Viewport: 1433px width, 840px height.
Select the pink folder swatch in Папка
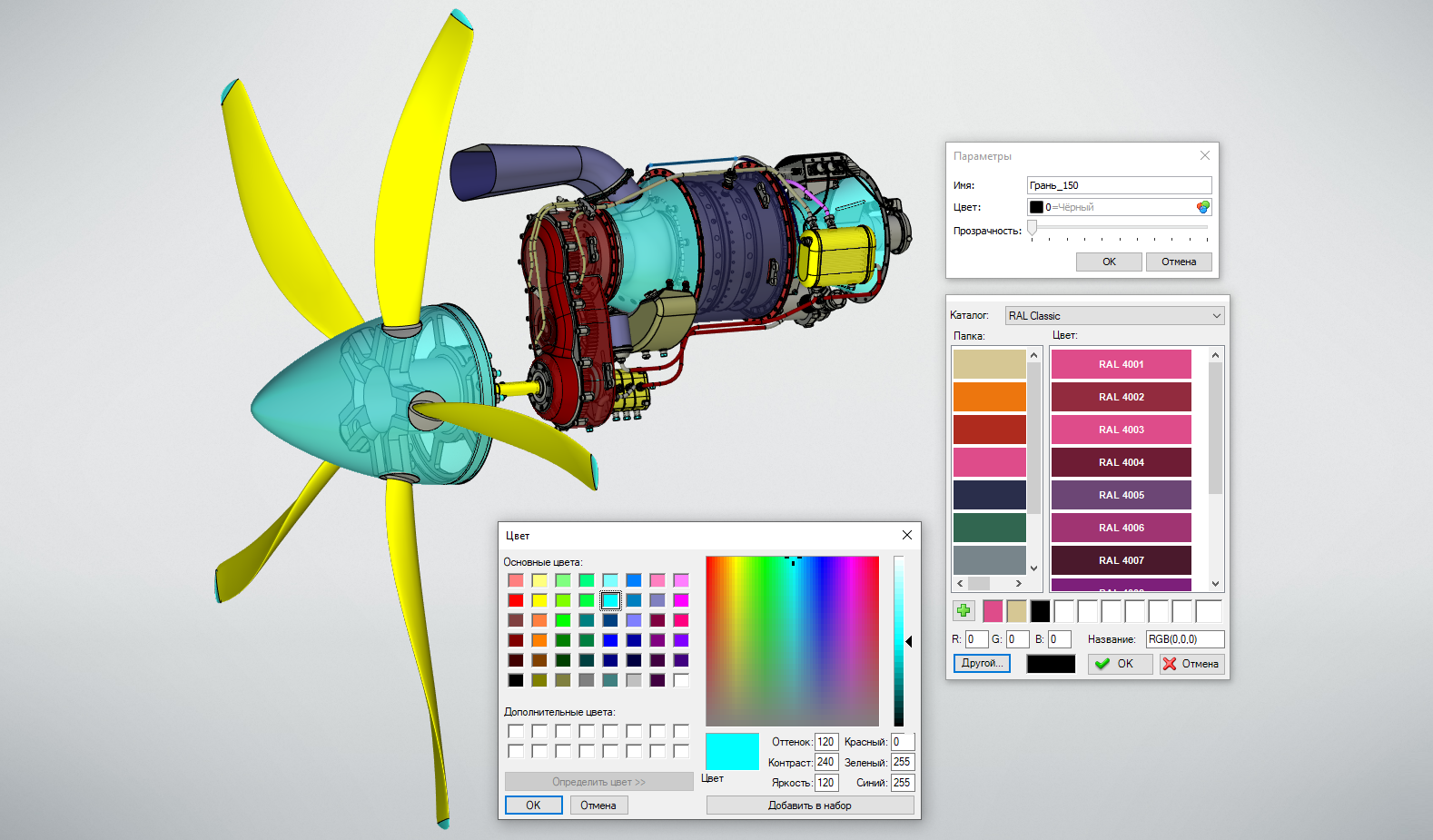[990, 462]
